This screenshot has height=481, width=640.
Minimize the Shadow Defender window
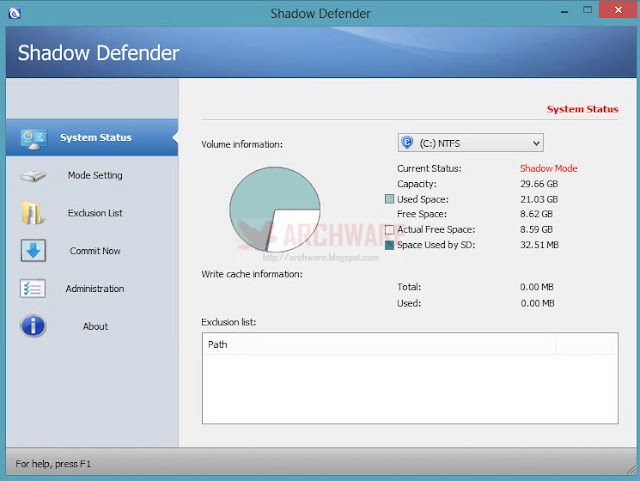coord(564,11)
